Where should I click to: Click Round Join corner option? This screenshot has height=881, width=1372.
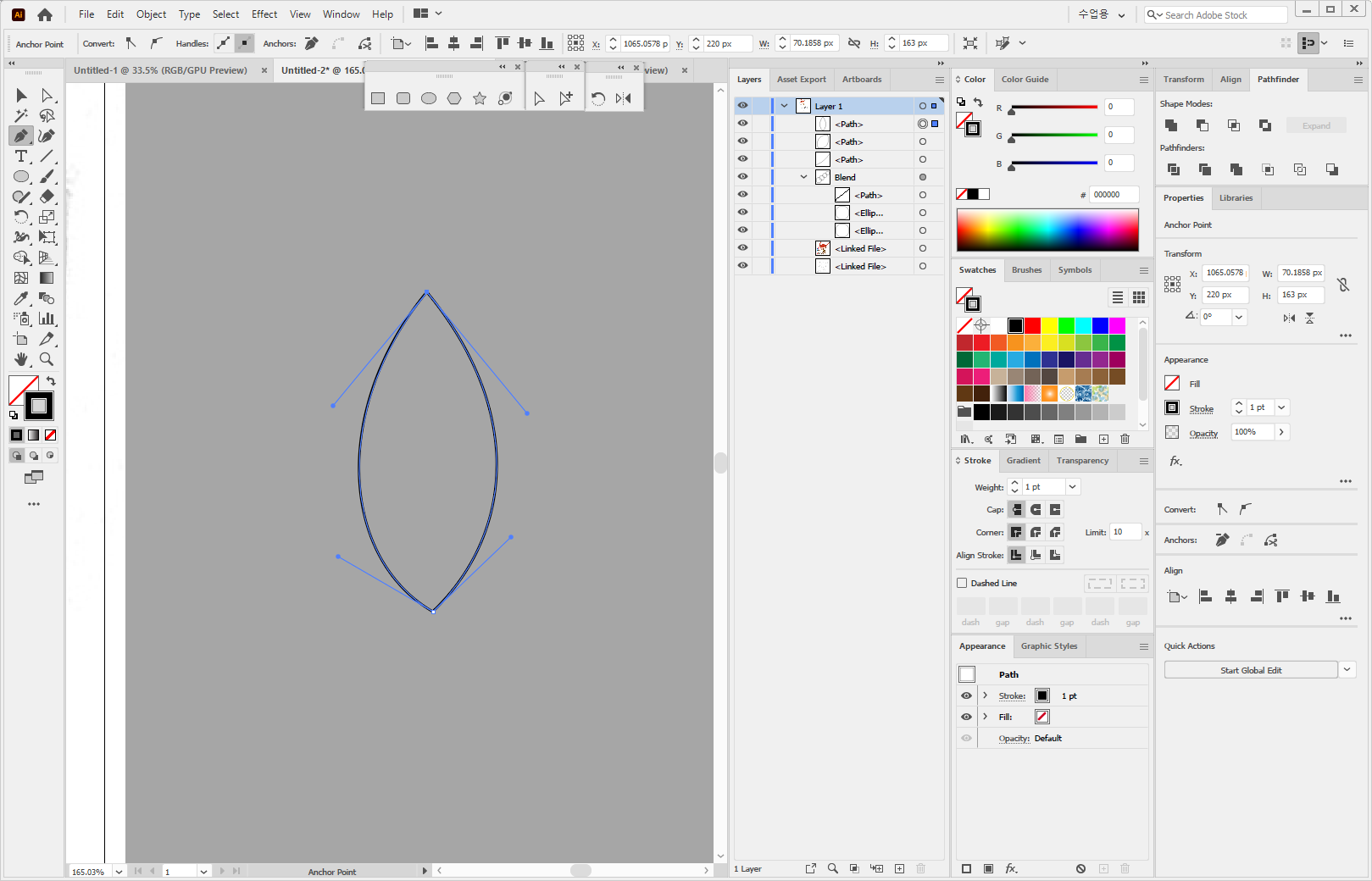point(1036,532)
